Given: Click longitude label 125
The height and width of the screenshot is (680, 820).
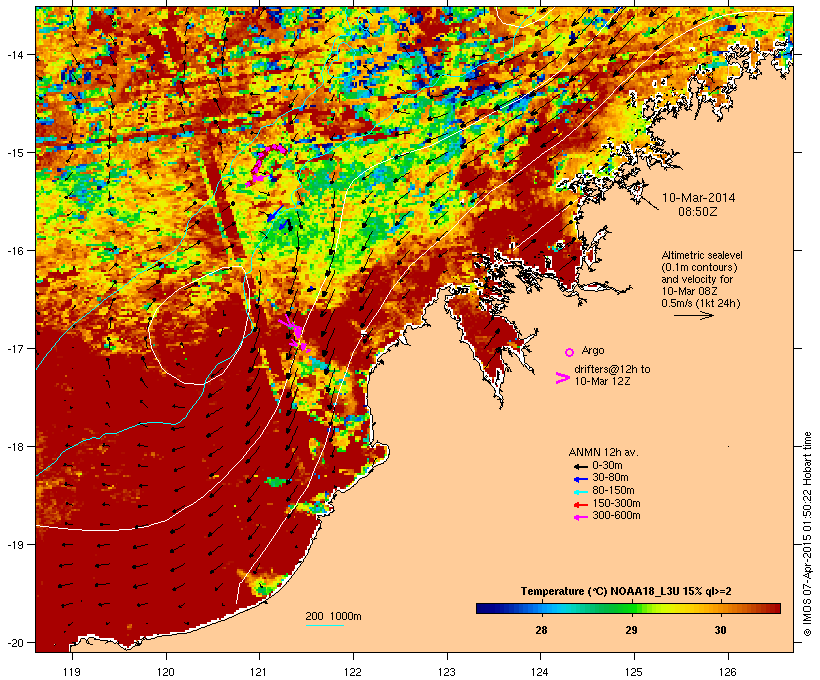Looking at the screenshot, I should 634,672.
